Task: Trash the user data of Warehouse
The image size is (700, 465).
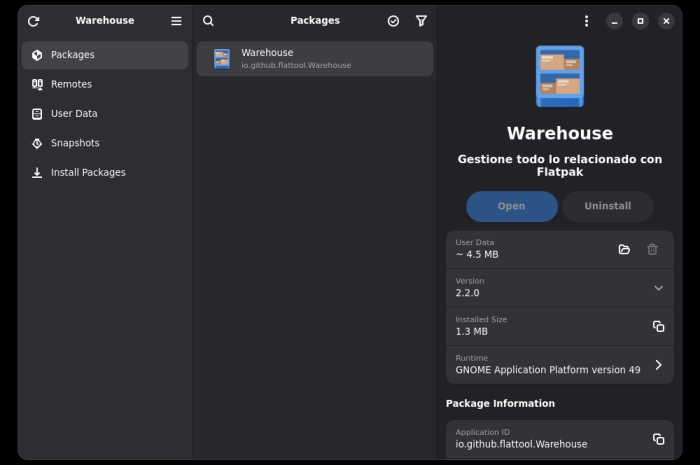Action: click(x=652, y=249)
